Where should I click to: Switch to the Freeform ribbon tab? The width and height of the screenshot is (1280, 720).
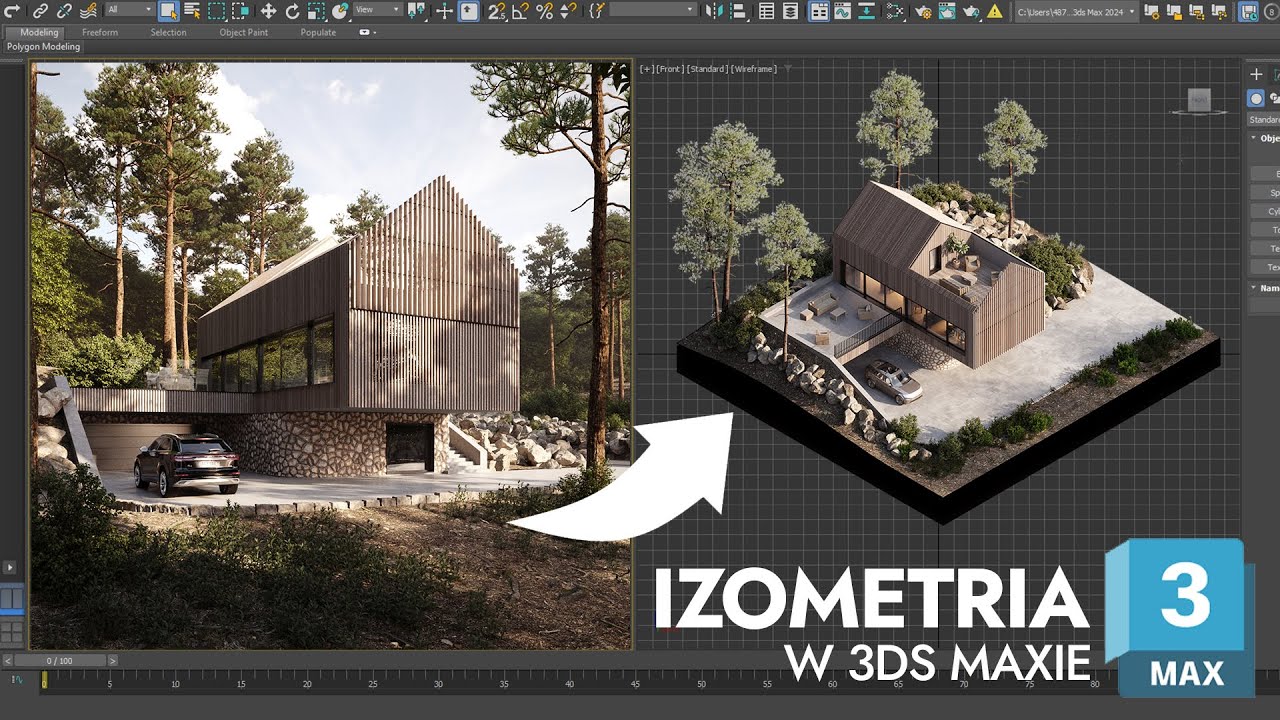(x=100, y=32)
